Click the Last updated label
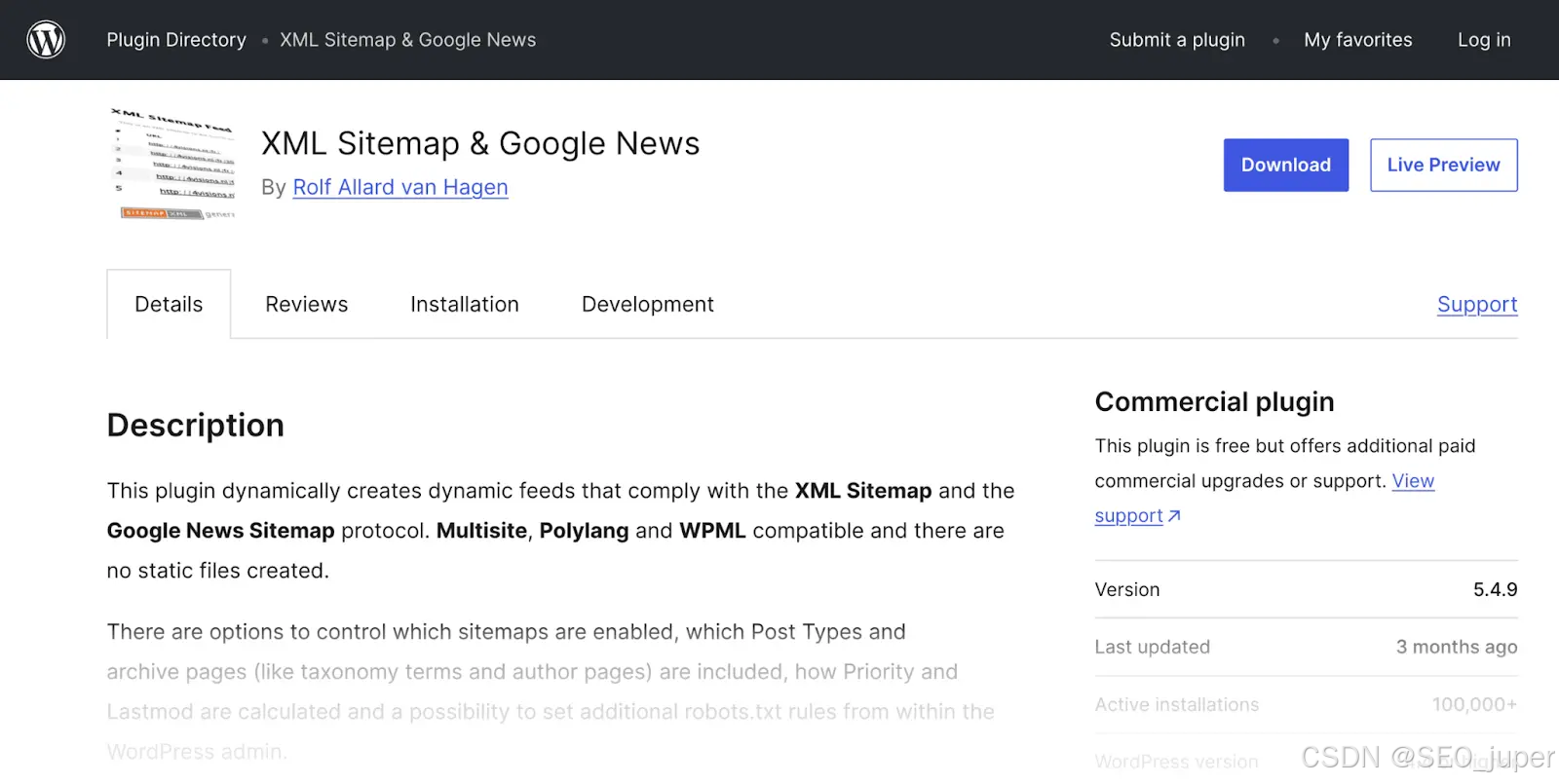The image size is (1559, 784). [x=1153, y=647]
